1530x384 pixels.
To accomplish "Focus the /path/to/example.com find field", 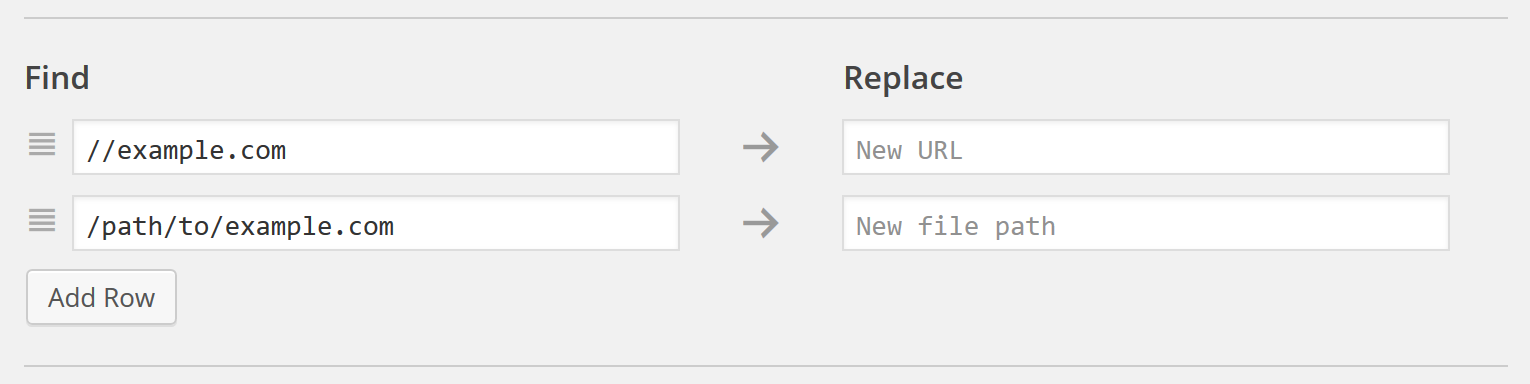I will tap(376, 223).
